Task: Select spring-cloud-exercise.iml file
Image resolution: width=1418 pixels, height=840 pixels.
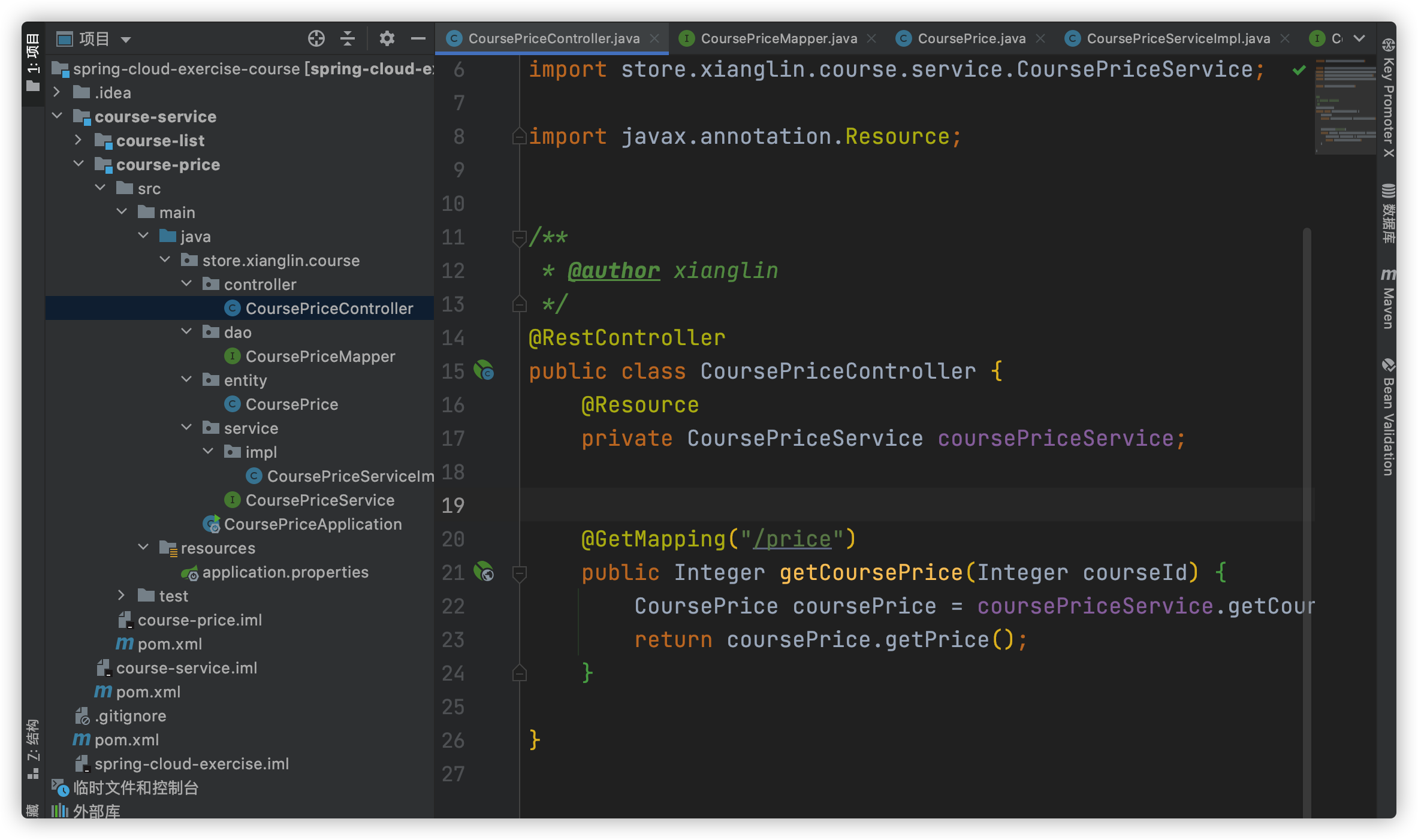Action: click(x=182, y=763)
